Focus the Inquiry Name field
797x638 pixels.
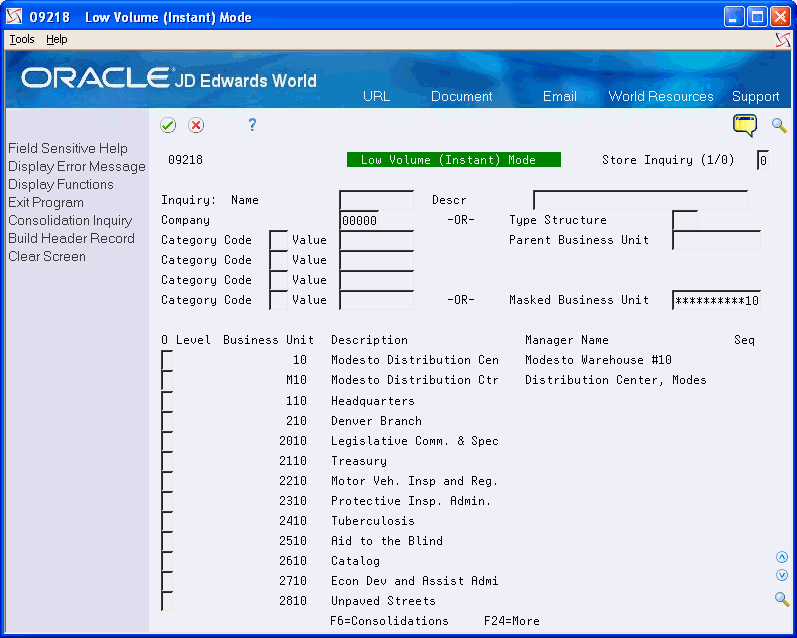click(x=377, y=200)
